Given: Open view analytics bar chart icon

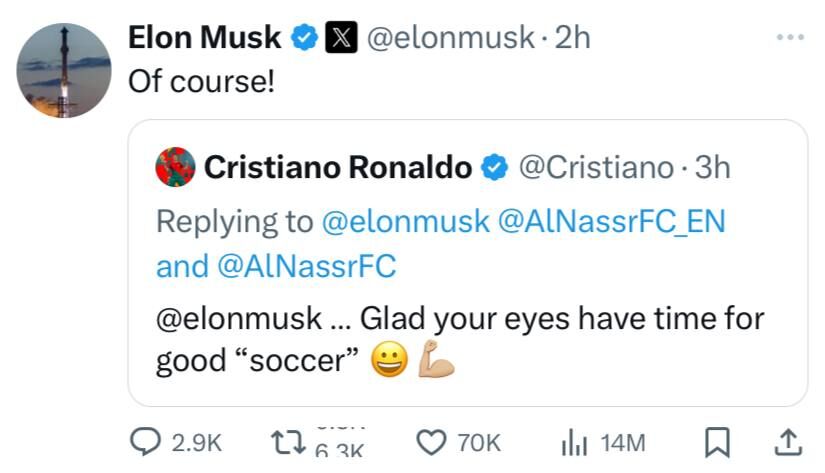Looking at the screenshot, I should [x=576, y=441].
